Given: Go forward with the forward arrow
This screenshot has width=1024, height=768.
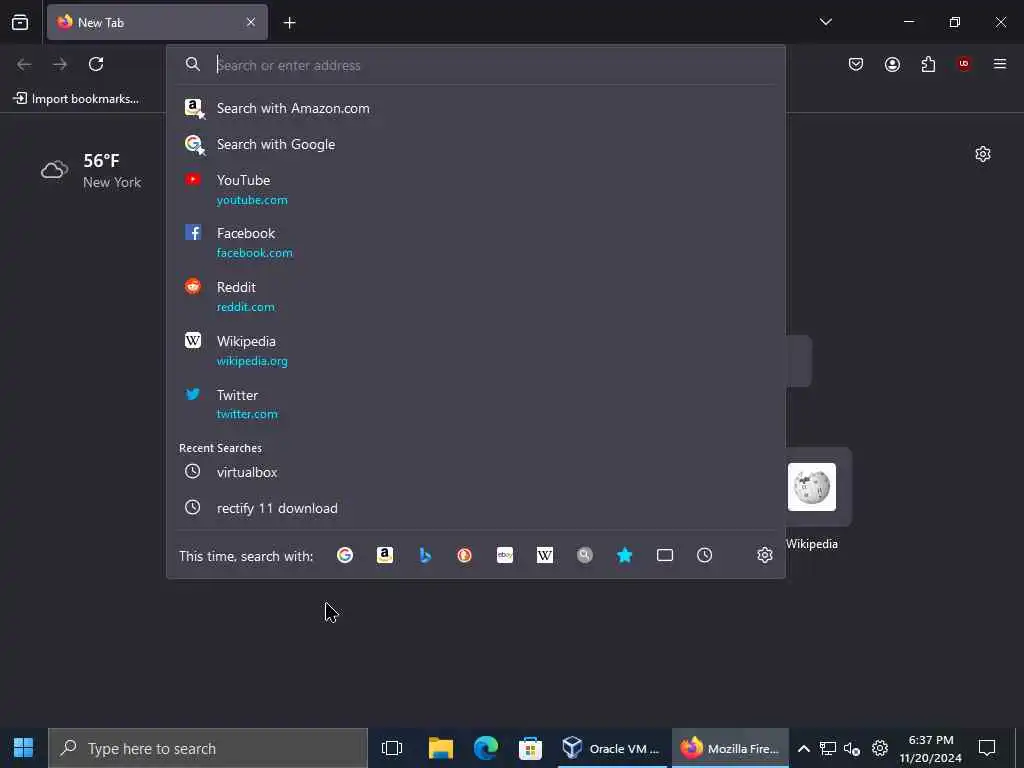Looking at the screenshot, I should [x=60, y=64].
